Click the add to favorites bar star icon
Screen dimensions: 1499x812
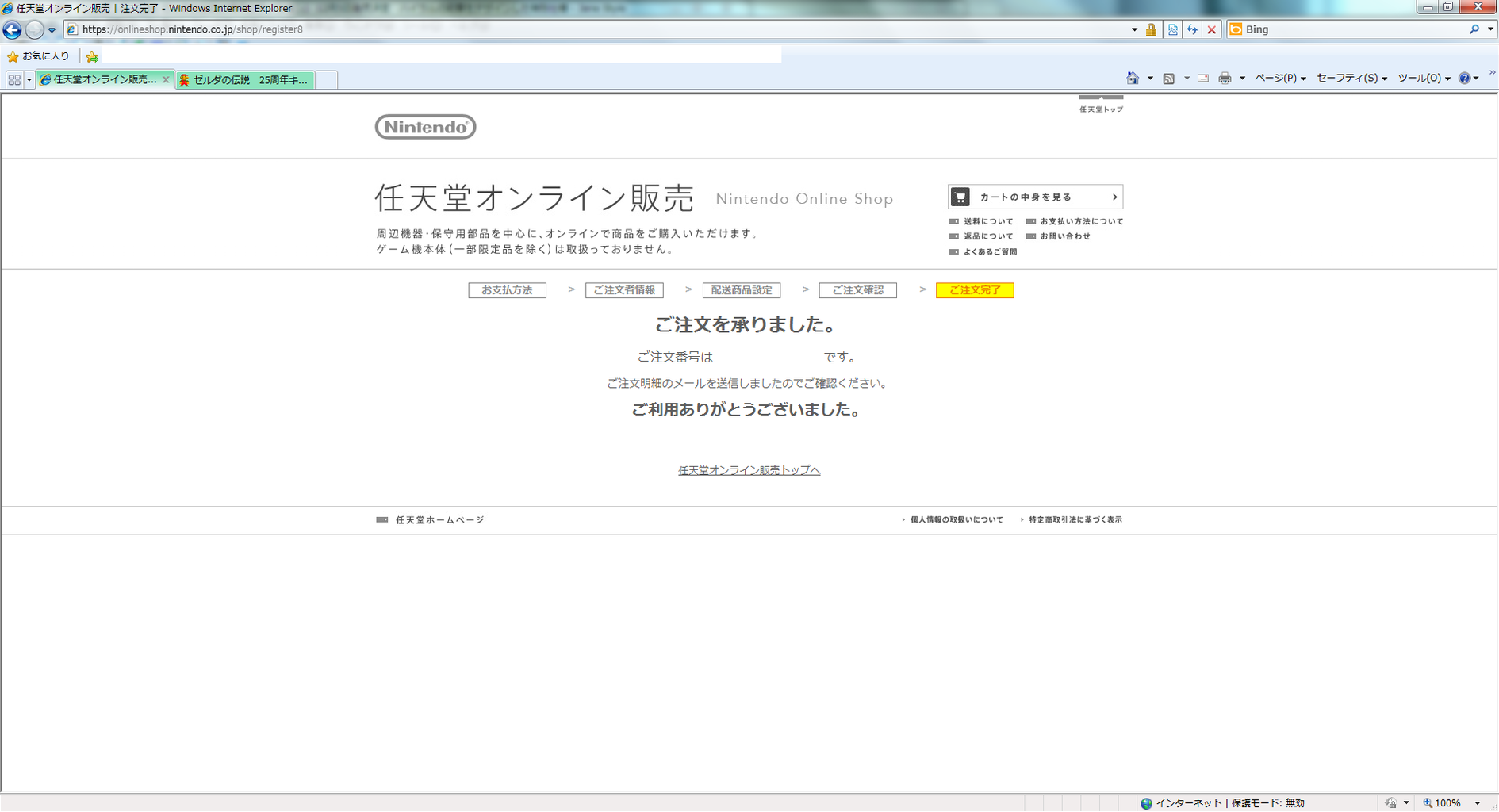[x=92, y=56]
